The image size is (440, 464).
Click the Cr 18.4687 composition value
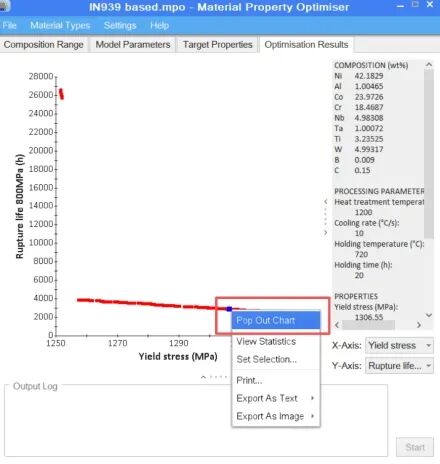(369, 107)
